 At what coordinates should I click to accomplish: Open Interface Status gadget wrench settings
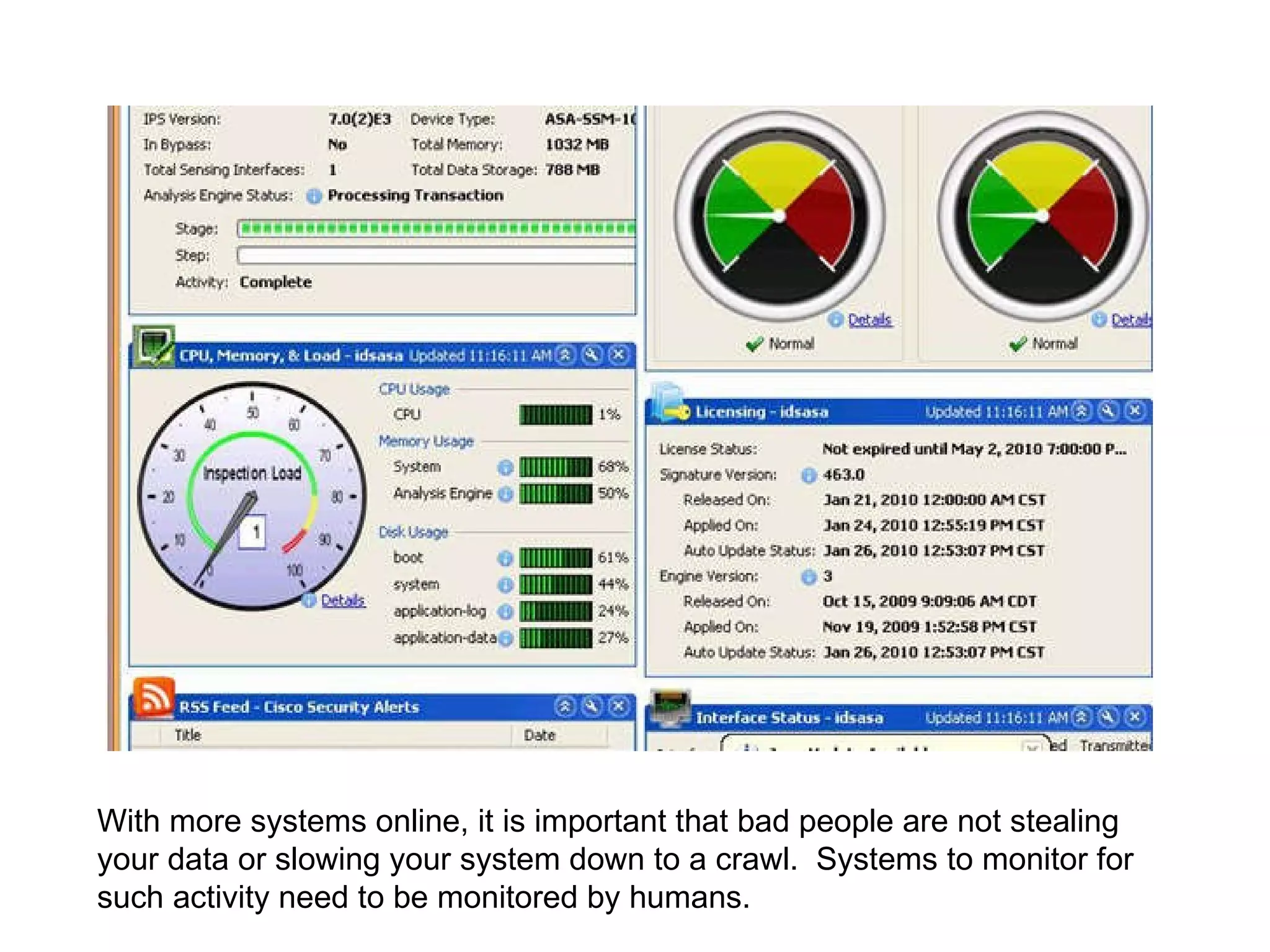(1109, 717)
